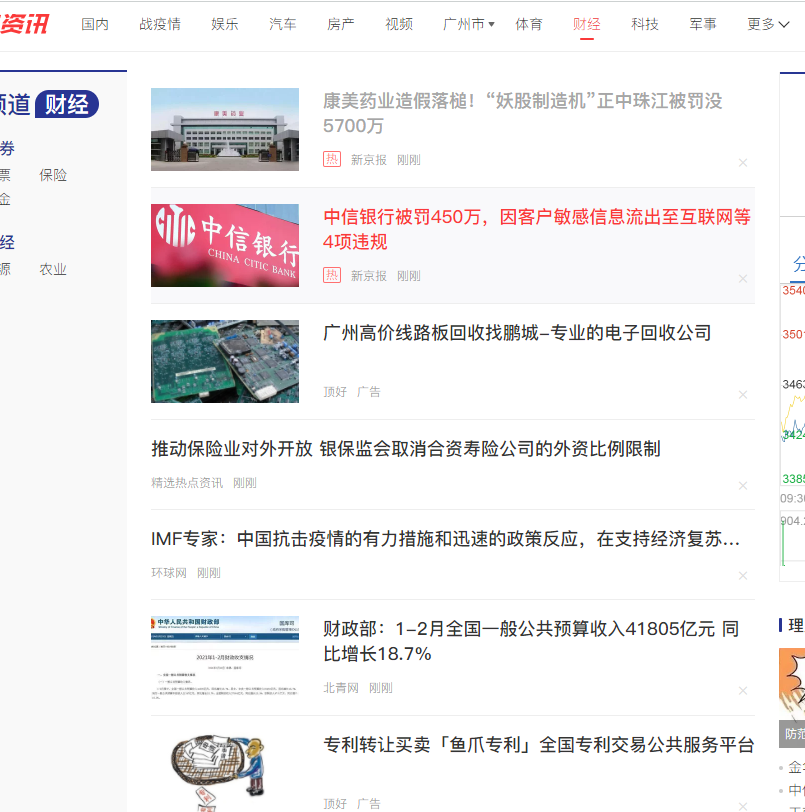The height and width of the screenshot is (812, 805).
Task: Open the circuit board ad thumbnail
Action: pos(225,361)
